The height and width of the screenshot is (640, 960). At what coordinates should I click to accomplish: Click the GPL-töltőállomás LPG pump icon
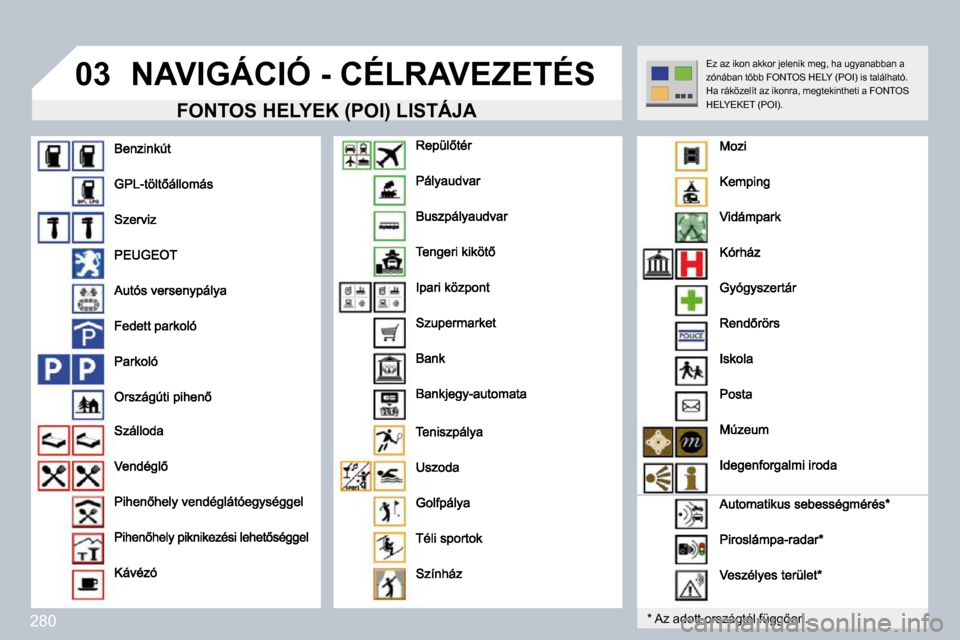[x=88, y=191]
